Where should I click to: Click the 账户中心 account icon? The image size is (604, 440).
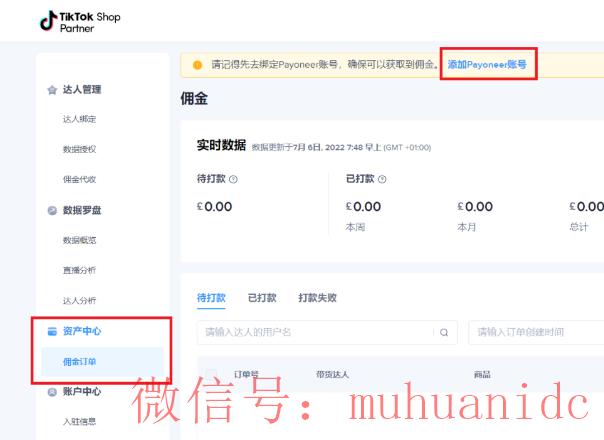52,392
